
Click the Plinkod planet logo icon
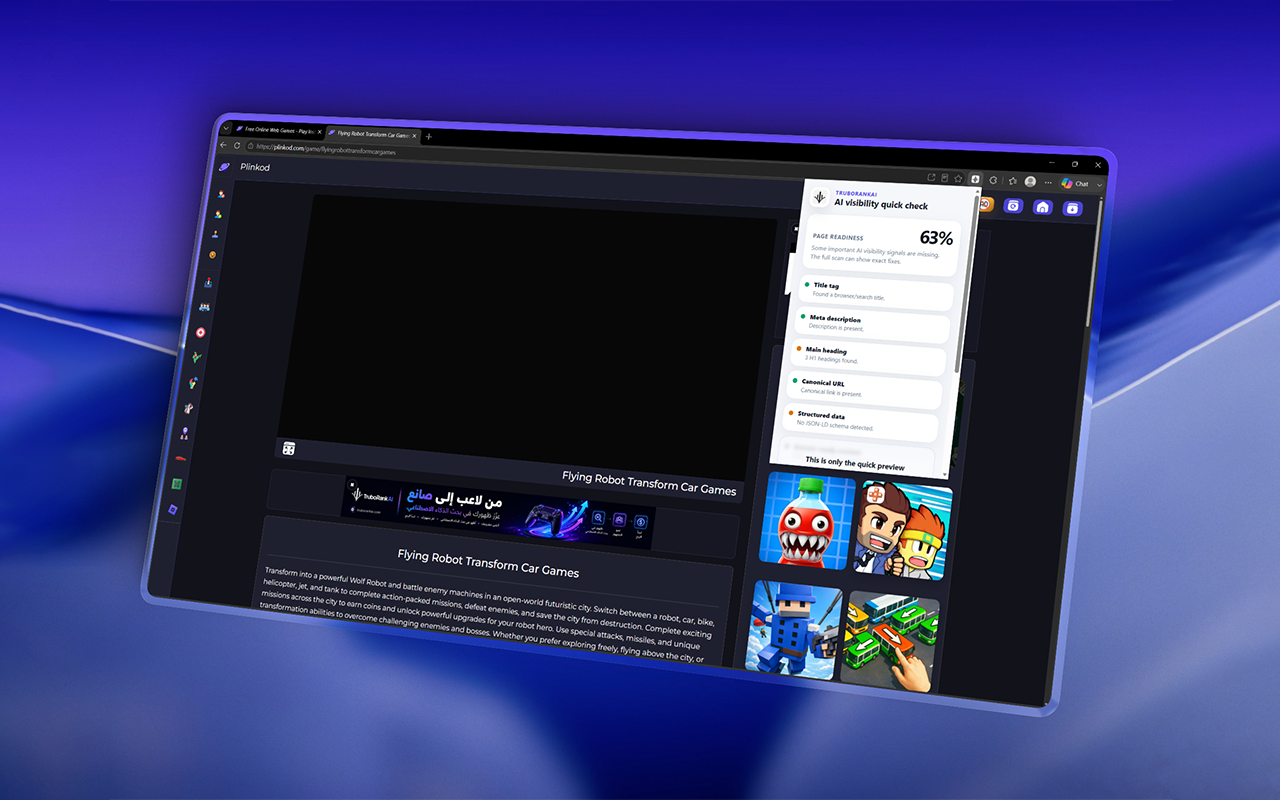tap(224, 167)
